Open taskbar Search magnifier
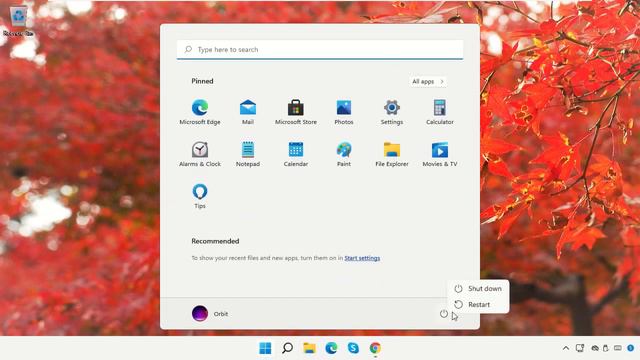Viewport: 640px width, 360px height. 287,348
